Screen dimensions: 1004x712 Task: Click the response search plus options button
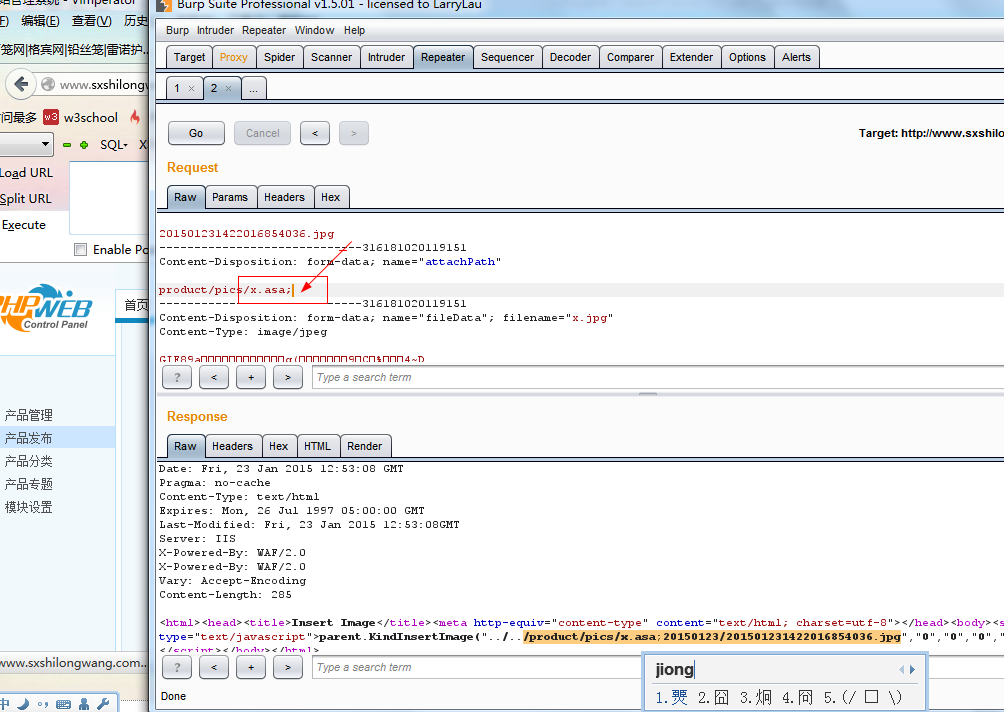[251, 667]
